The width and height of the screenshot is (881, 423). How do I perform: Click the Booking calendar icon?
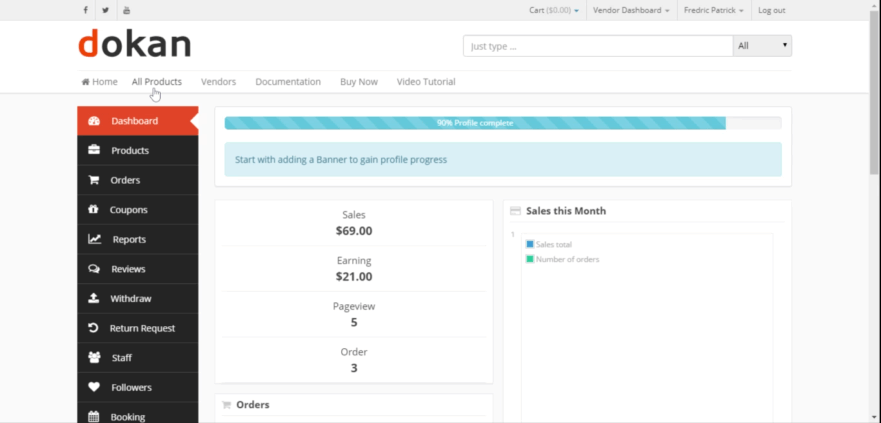[x=94, y=417]
